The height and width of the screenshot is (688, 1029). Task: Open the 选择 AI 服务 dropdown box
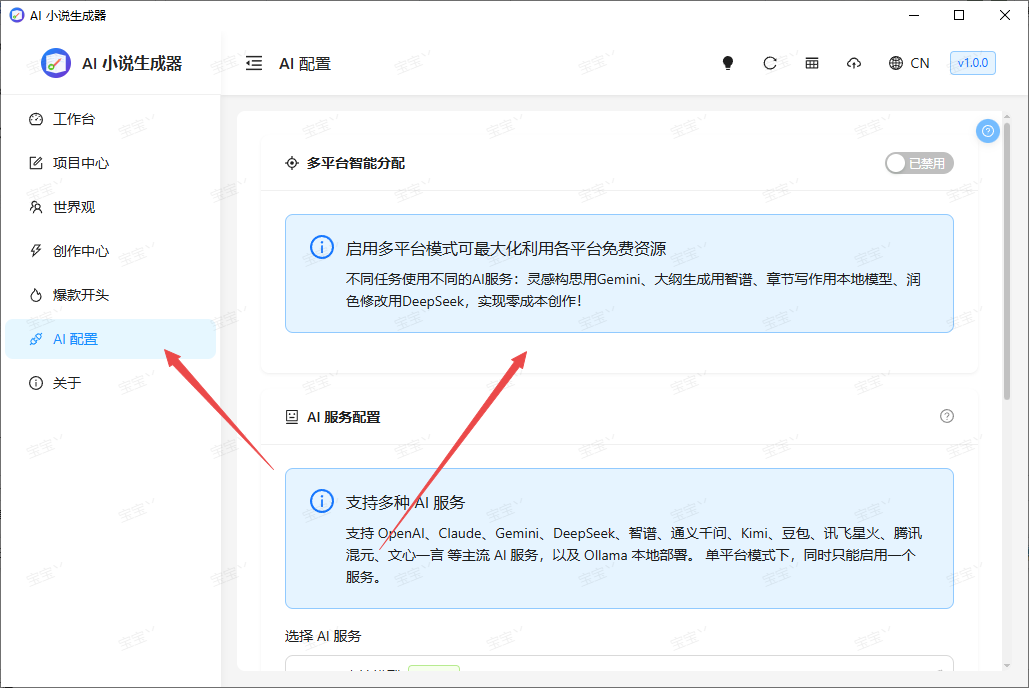[x=618, y=668]
